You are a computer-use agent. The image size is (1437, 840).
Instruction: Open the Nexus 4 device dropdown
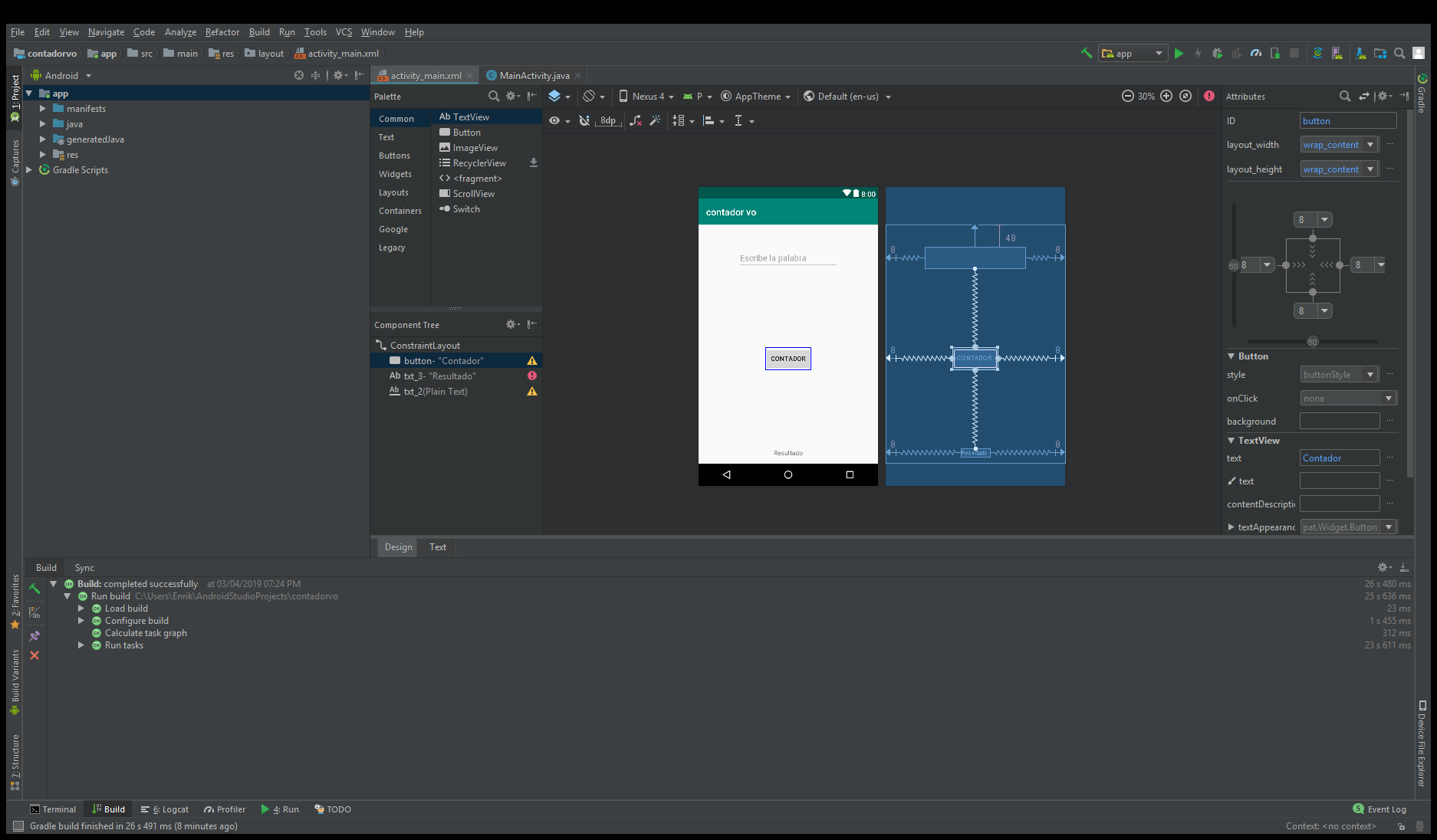tap(646, 96)
